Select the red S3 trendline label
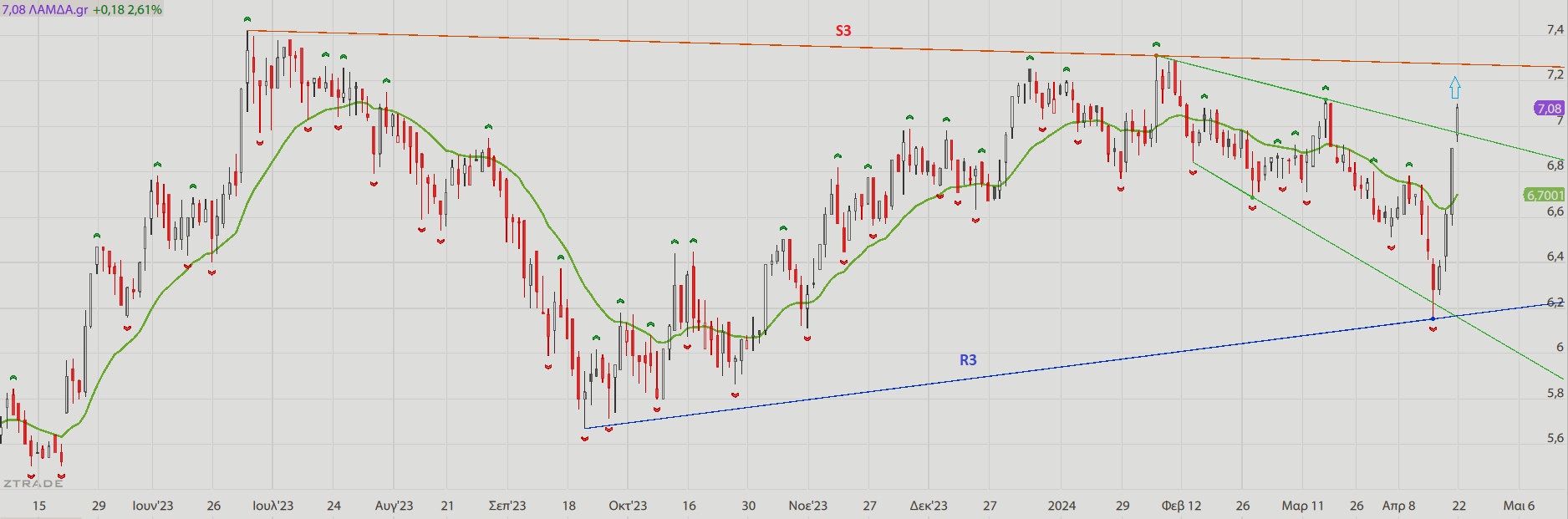The width and height of the screenshot is (1568, 519). (843, 31)
